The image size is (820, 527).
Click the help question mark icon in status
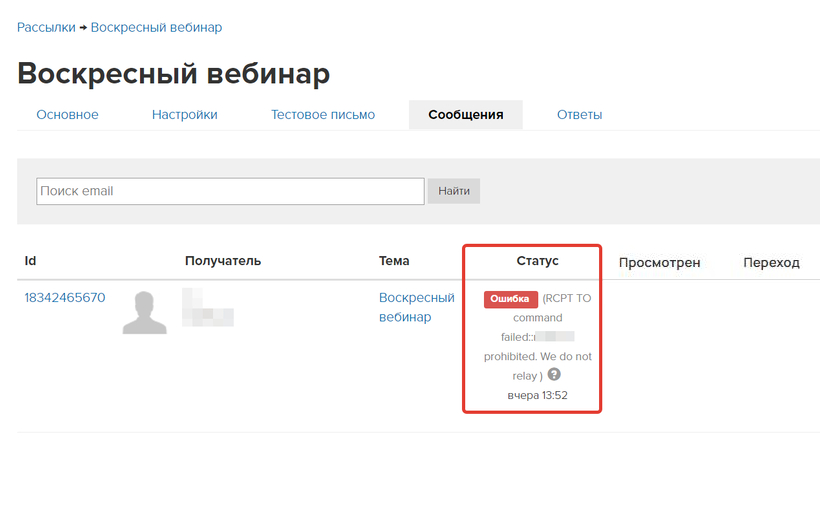click(554, 374)
